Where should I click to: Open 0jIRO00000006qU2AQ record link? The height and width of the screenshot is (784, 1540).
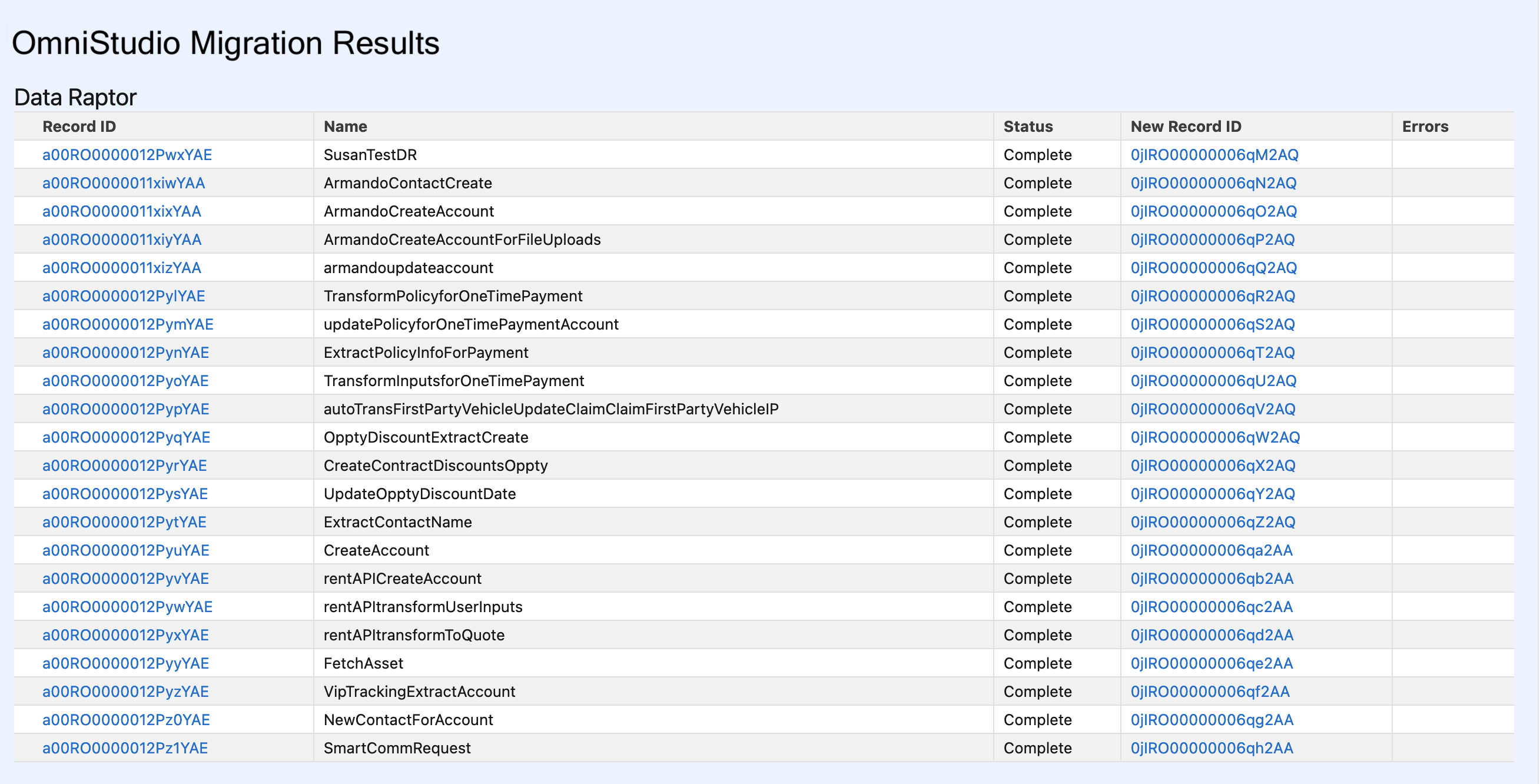1214,381
